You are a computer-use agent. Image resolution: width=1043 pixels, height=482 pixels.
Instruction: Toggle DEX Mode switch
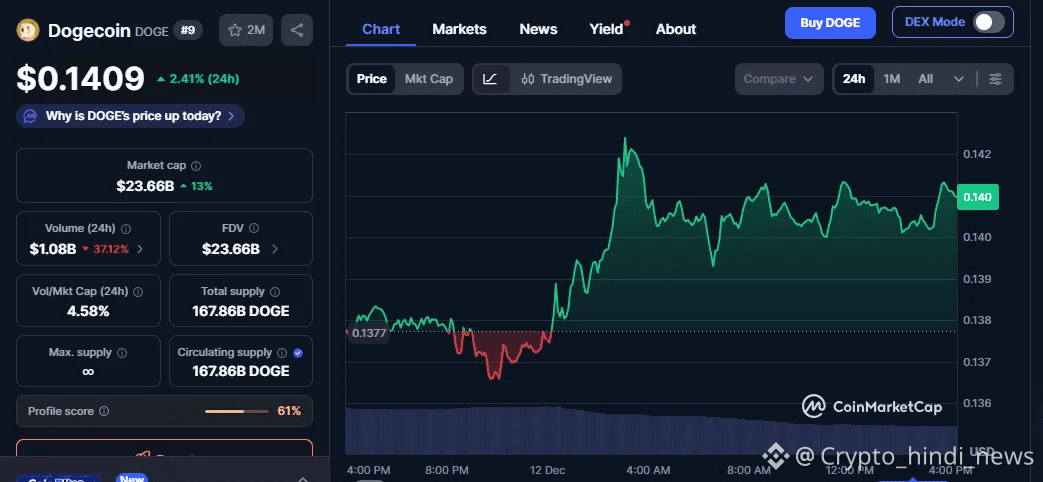click(x=988, y=22)
